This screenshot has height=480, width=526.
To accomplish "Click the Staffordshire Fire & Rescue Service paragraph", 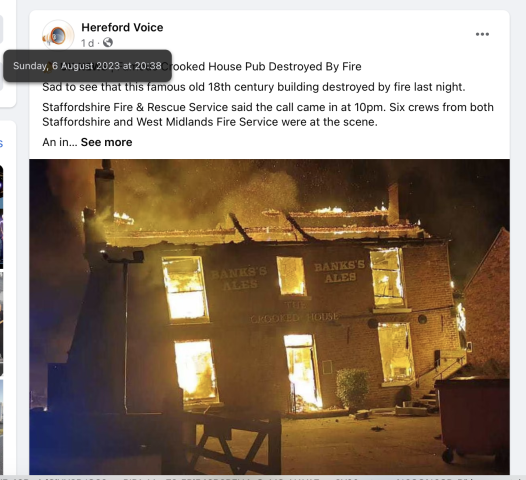I will [x=268, y=114].
